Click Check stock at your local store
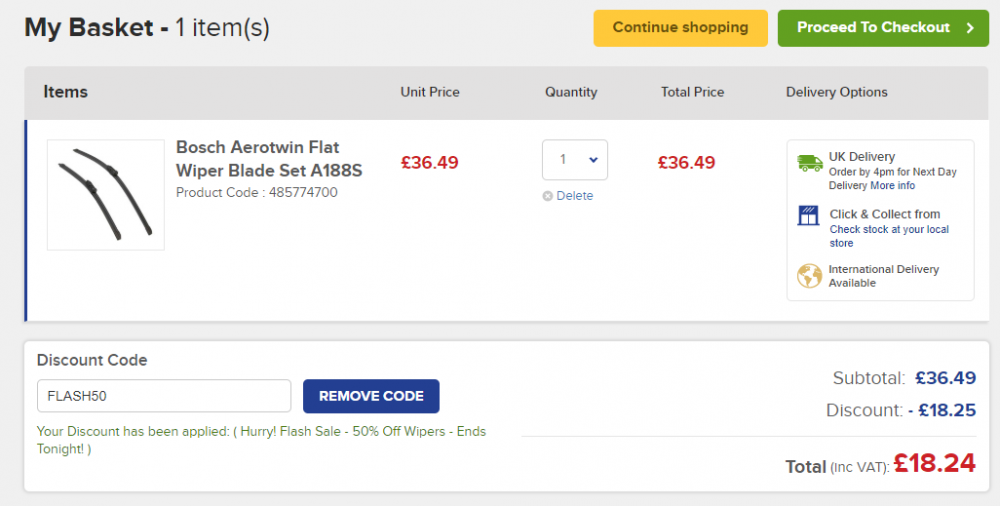 pos(889,236)
